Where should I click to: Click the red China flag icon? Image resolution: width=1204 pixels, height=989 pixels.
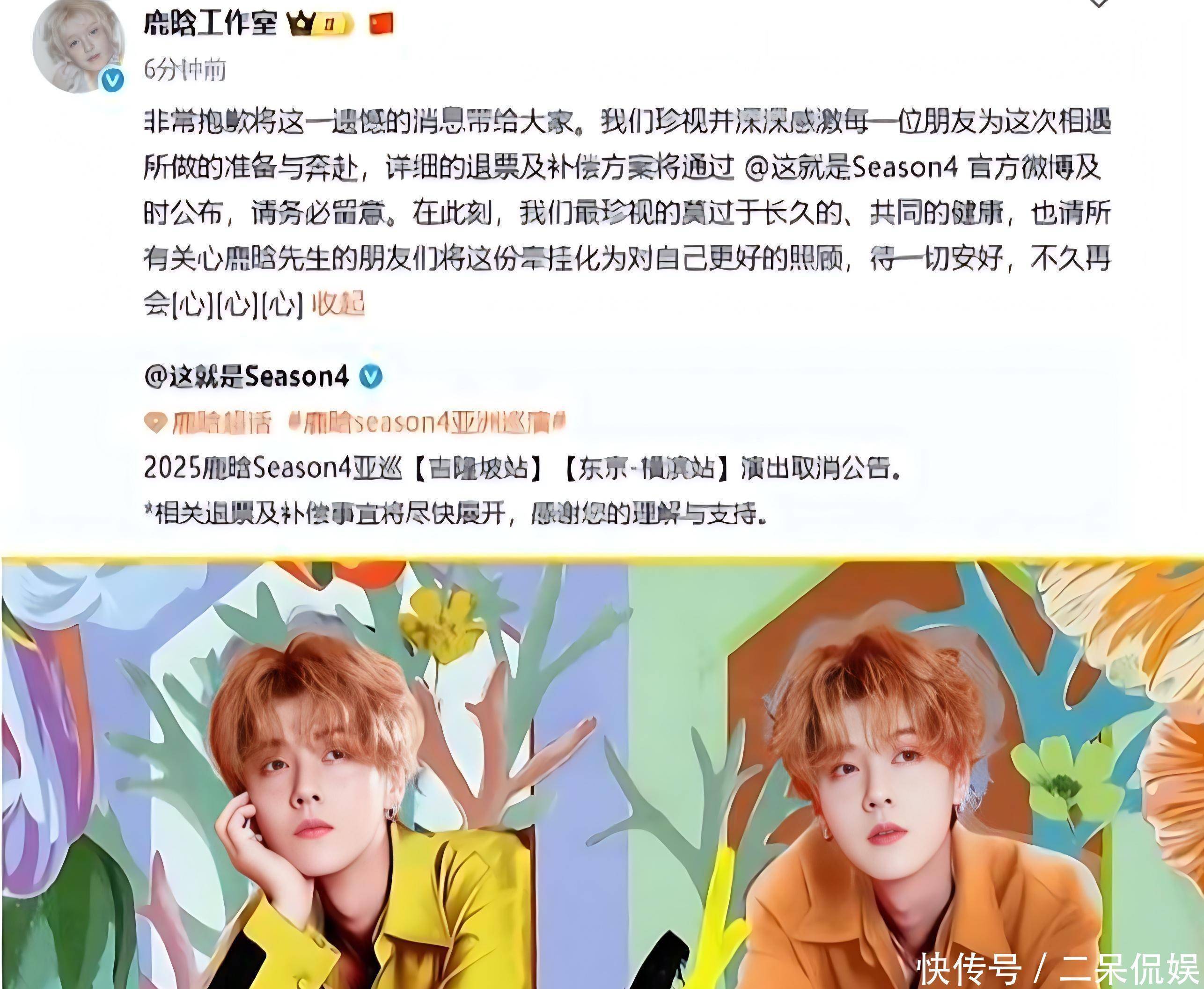coord(381,24)
